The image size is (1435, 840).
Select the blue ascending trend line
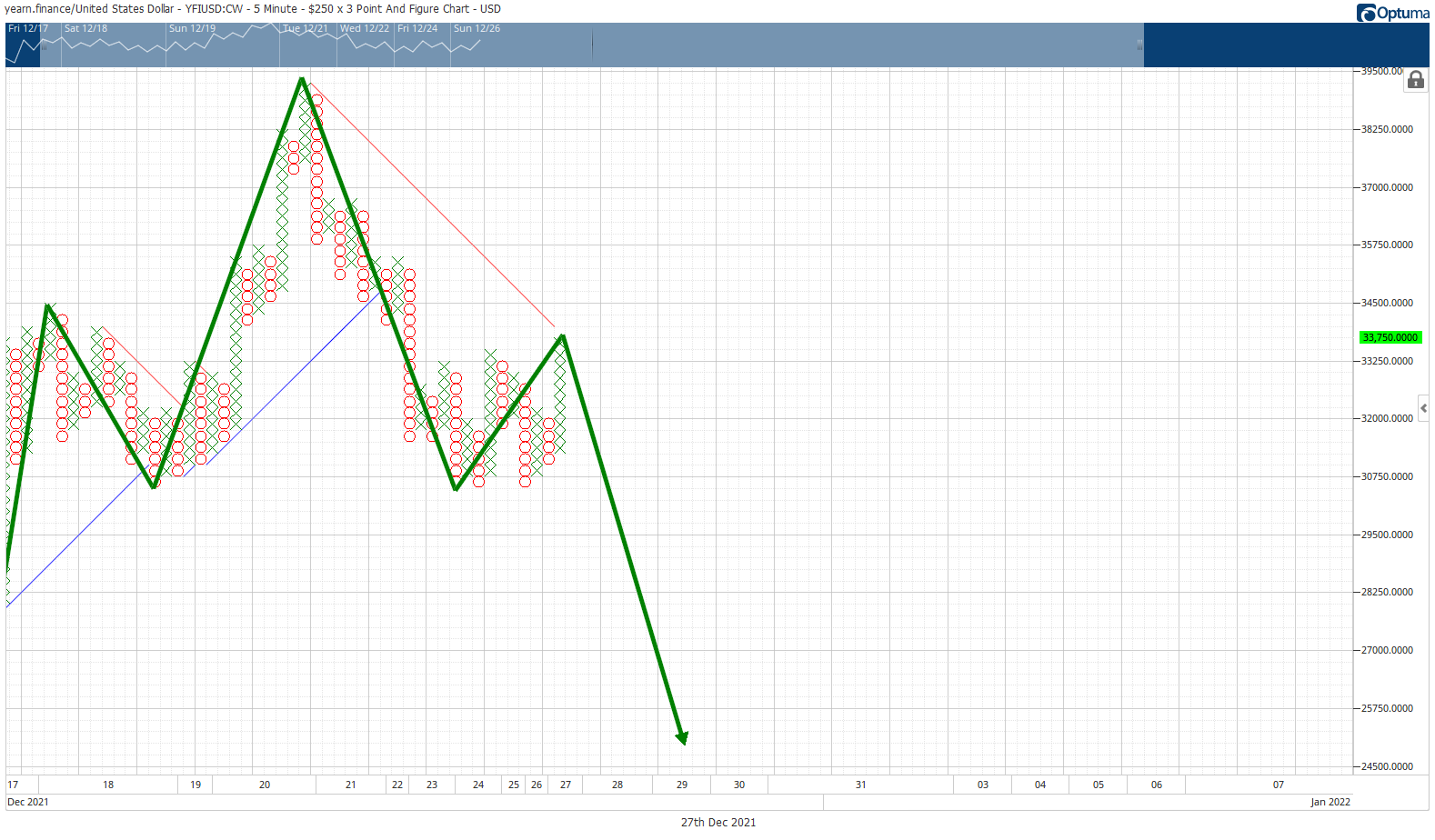pos(195,447)
